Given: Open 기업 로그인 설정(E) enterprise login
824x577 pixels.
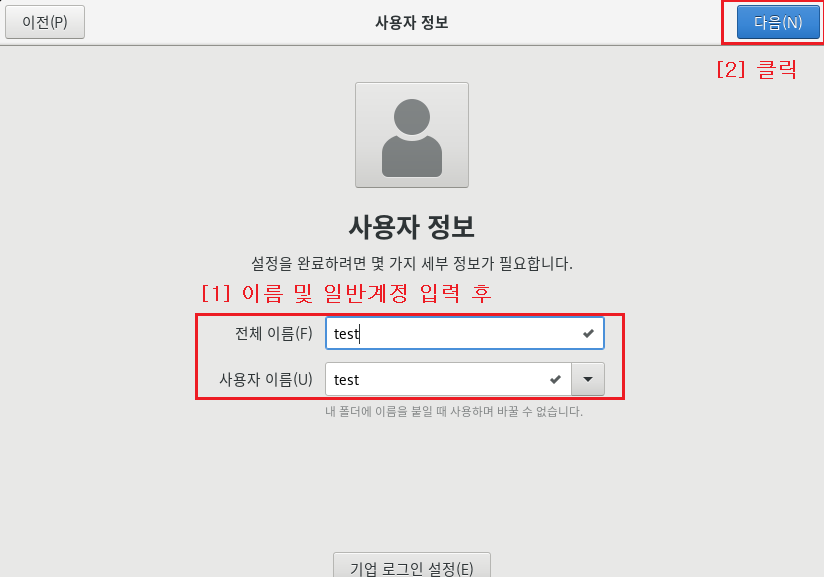Looking at the screenshot, I should 412,566.
